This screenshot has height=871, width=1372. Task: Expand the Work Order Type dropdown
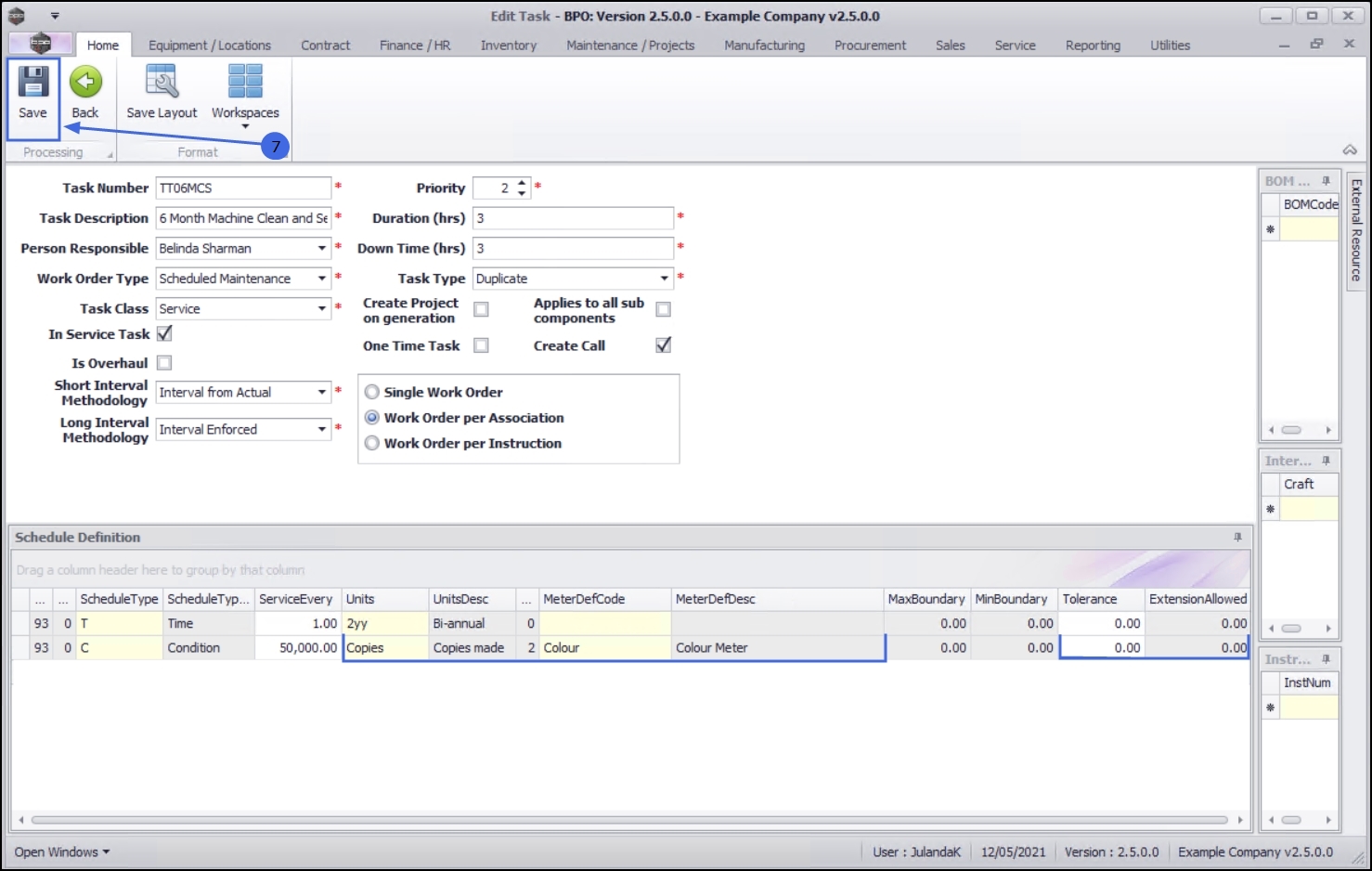[322, 279]
